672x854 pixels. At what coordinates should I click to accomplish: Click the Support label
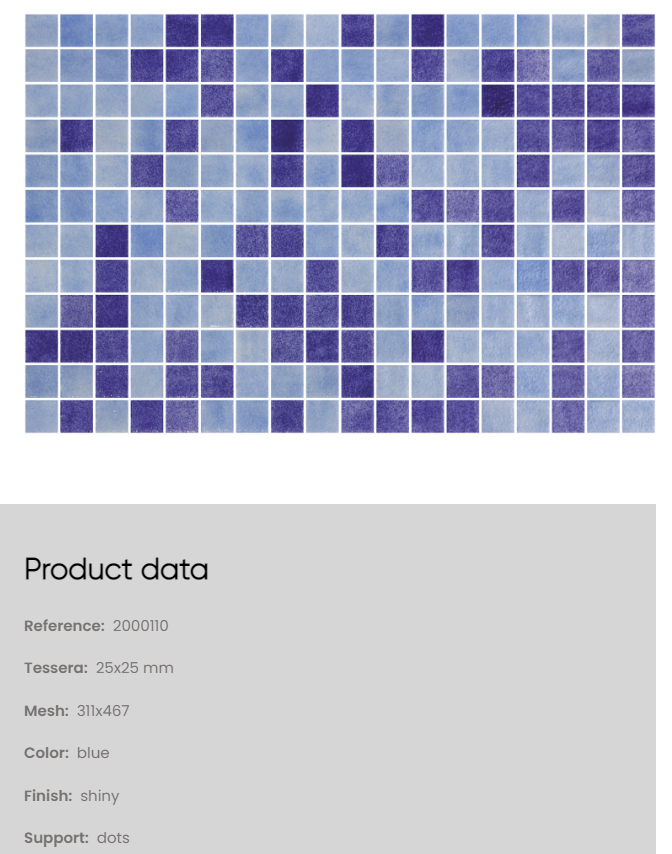56,838
